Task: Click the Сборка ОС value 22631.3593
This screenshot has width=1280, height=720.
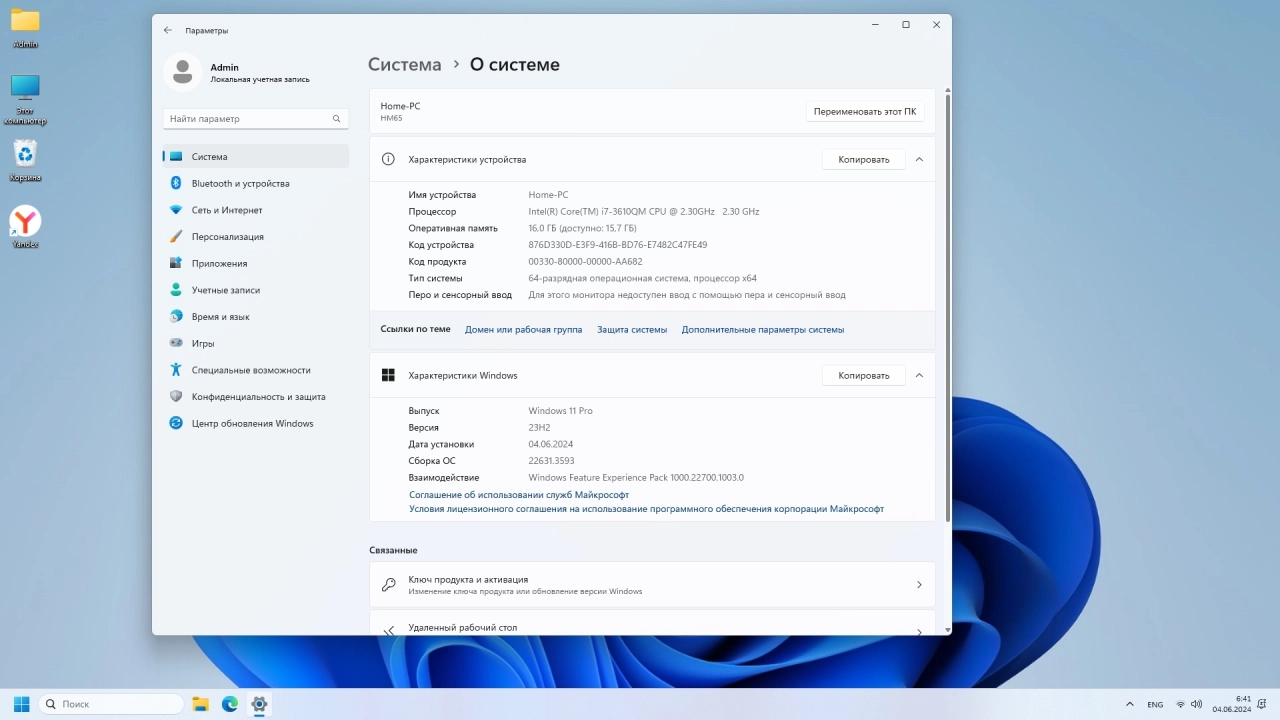Action: click(x=552, y=461)
